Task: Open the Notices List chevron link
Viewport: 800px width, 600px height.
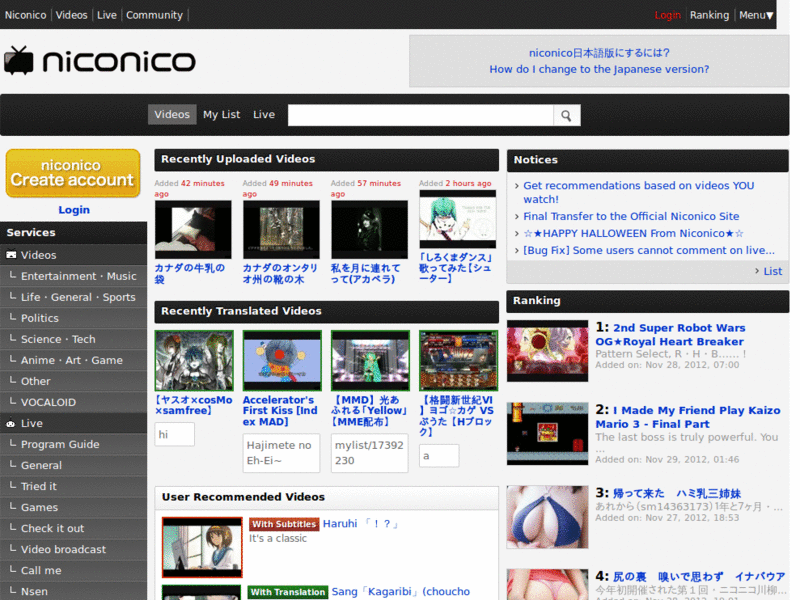Action: tap(768, 271)
